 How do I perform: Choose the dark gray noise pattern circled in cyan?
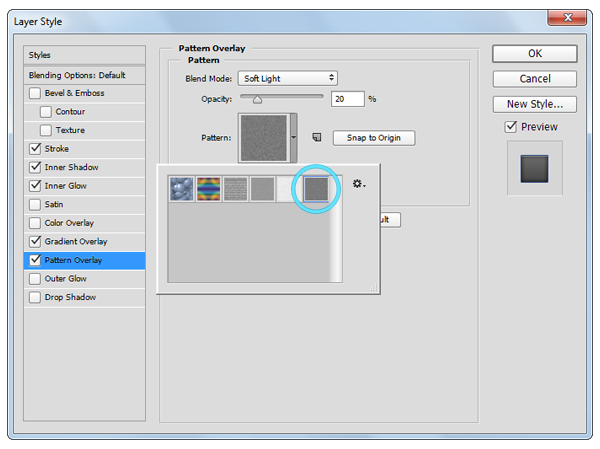tap(316, 188)
